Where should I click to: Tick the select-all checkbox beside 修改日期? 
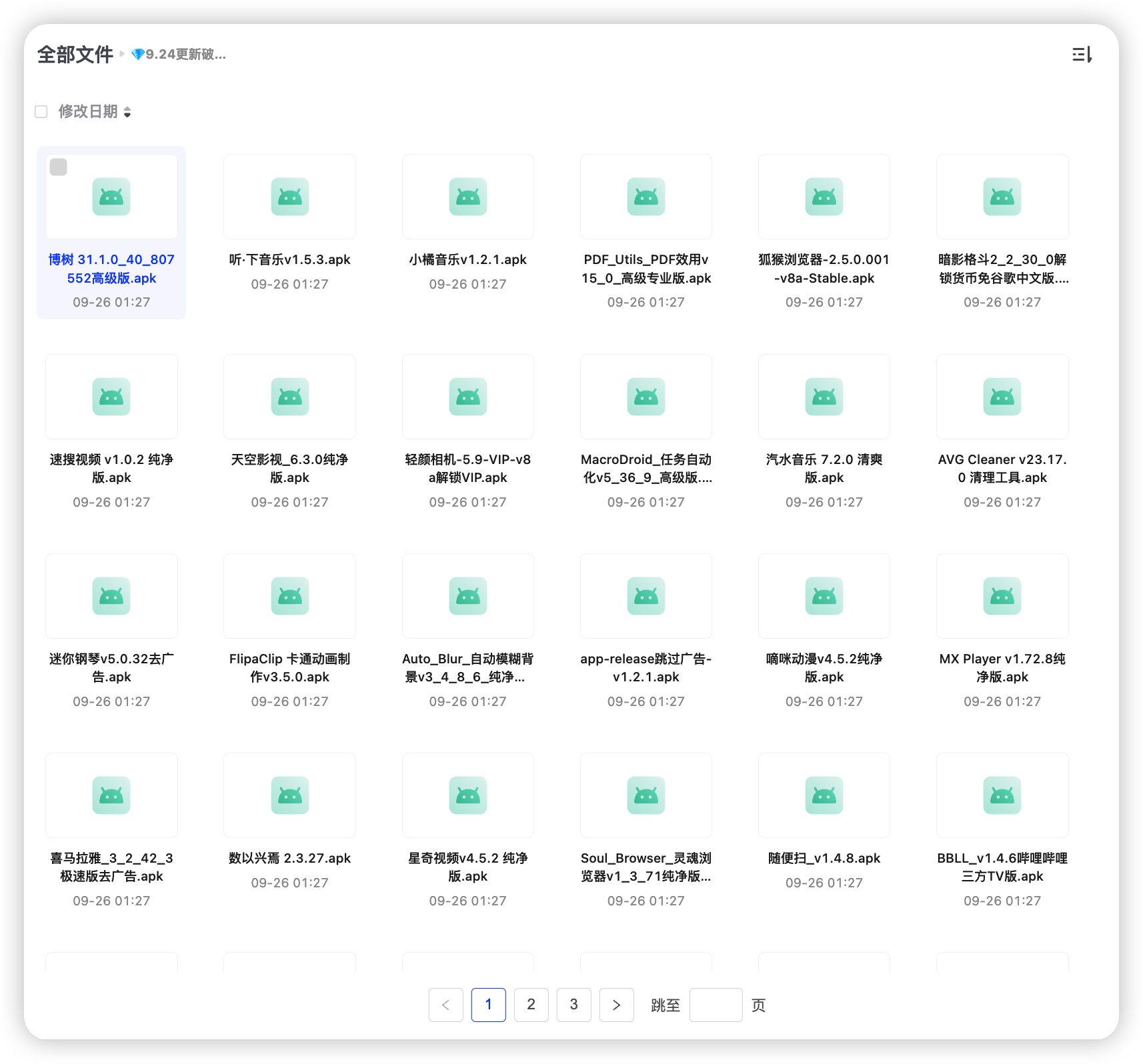41,112
